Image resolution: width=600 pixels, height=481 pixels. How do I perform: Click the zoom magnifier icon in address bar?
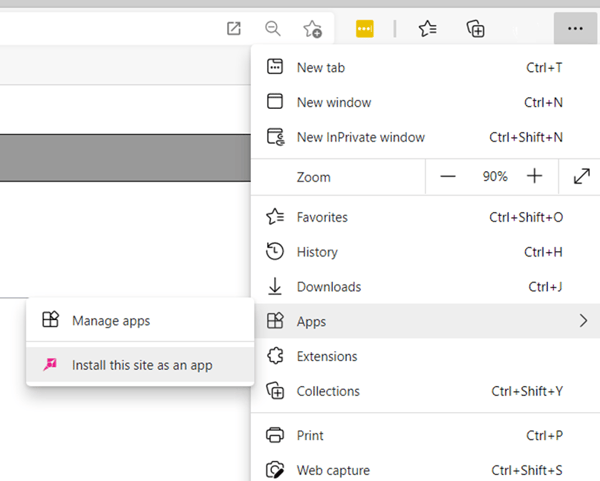272,29
